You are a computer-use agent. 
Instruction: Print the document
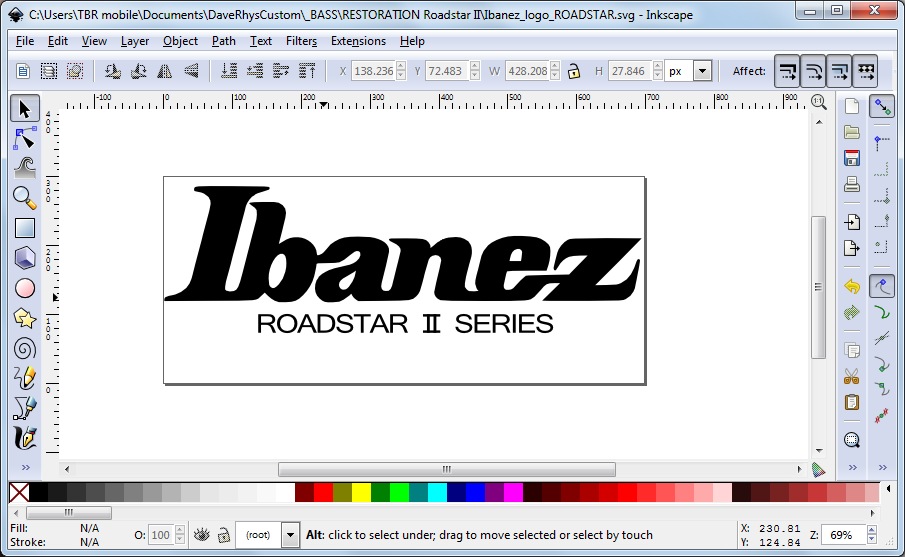(x=852, y=185)
